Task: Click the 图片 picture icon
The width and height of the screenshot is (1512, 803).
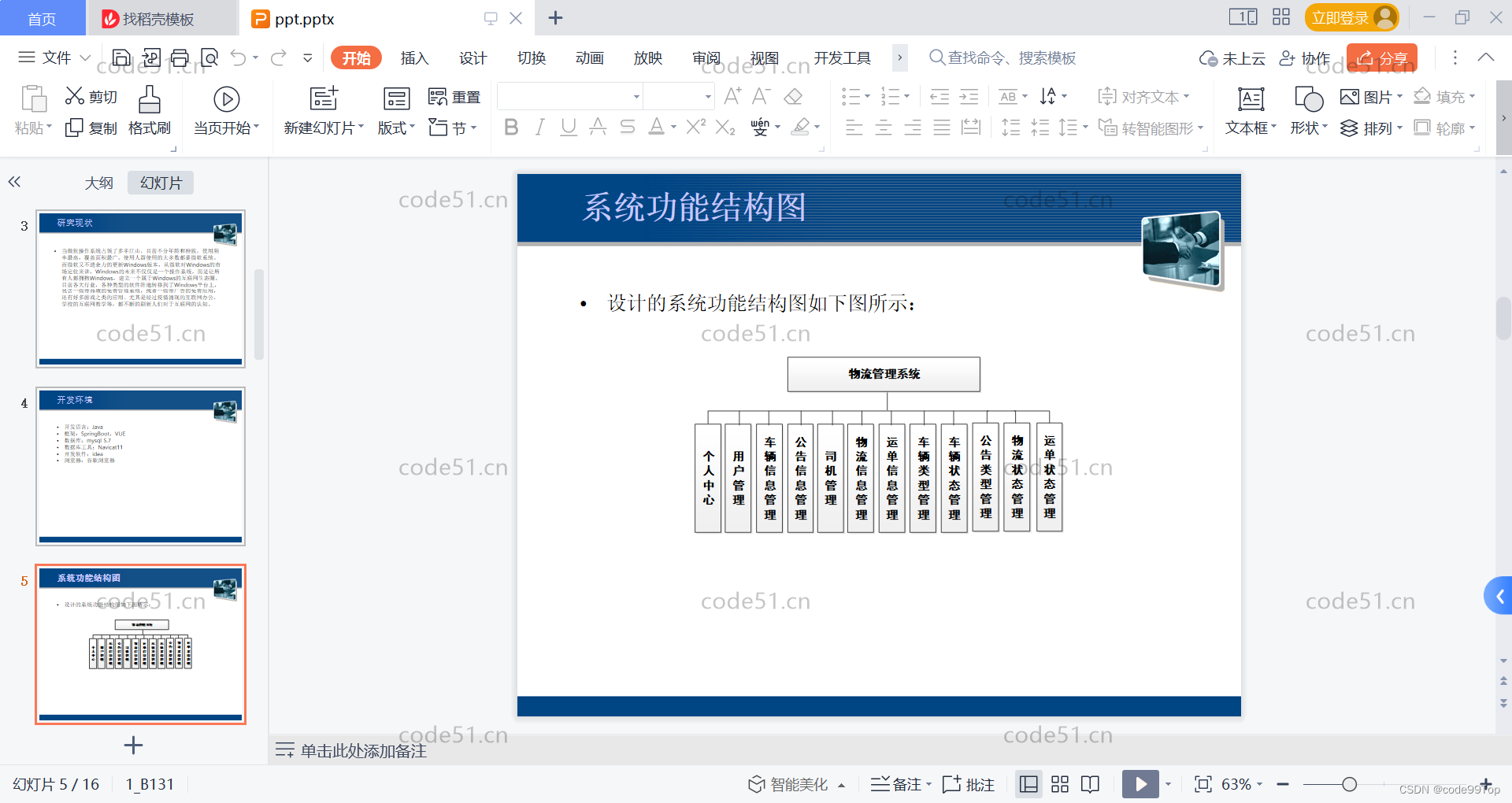Action: click(1350, 97)
